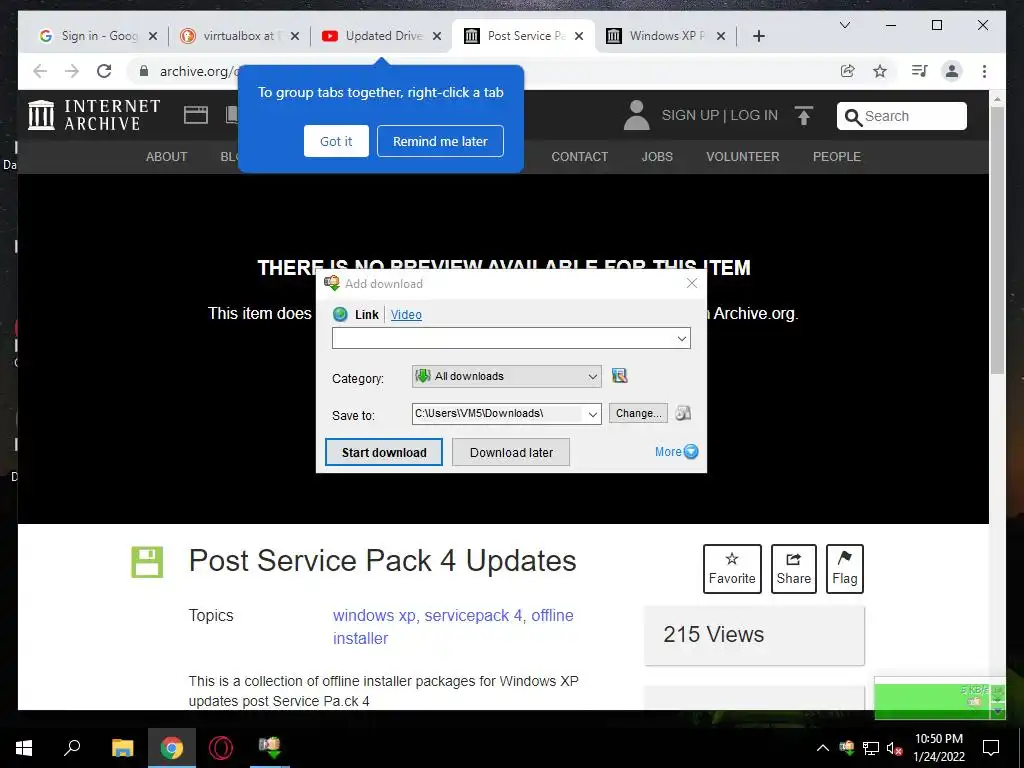Reload the page
1024x768 pixels.
[x=104, y=71]
